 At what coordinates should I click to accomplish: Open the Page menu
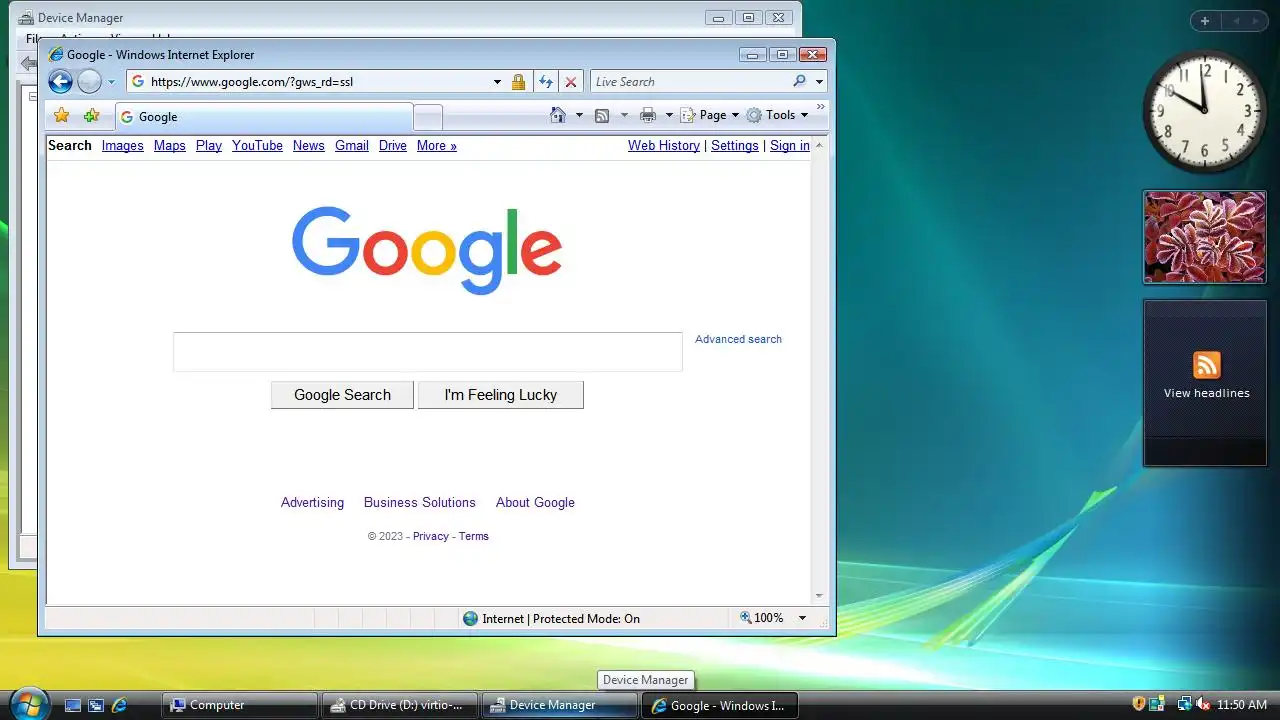click(x=710, y=115)
